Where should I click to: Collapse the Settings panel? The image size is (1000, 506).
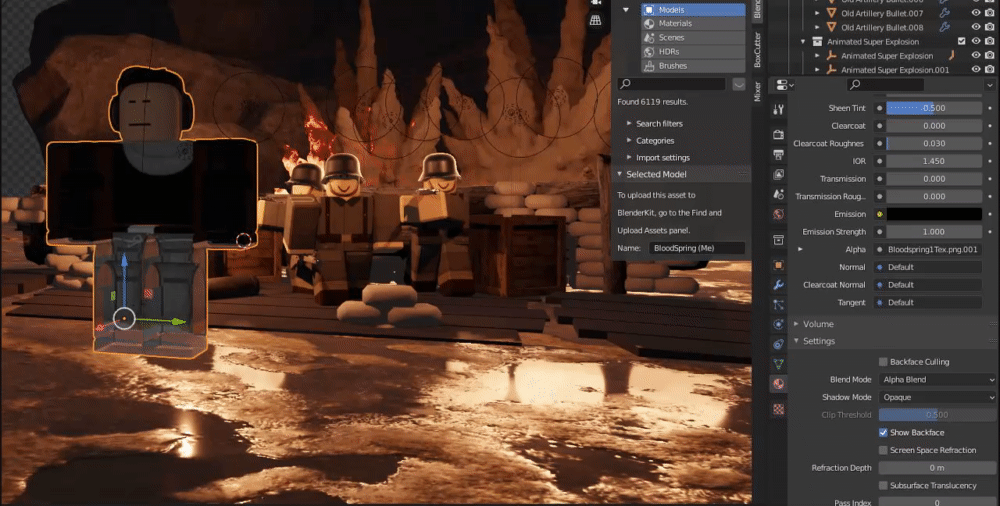pos(797,341)
